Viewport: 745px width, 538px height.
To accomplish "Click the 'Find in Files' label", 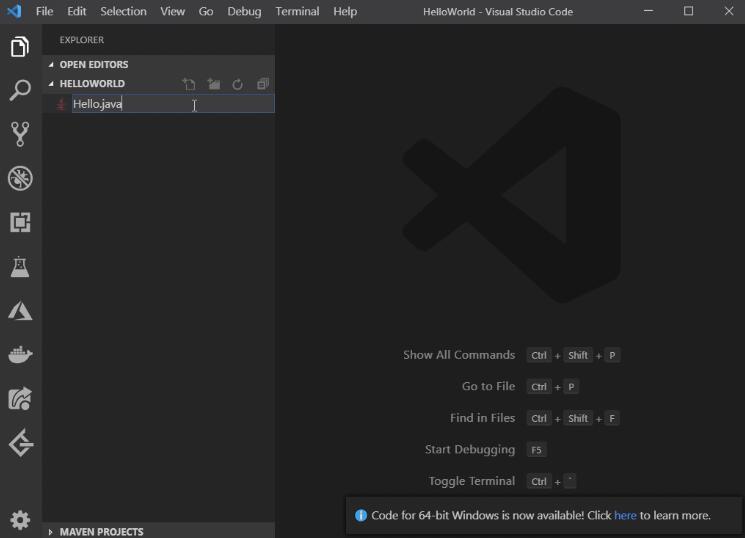I will [x=482, y=418].
